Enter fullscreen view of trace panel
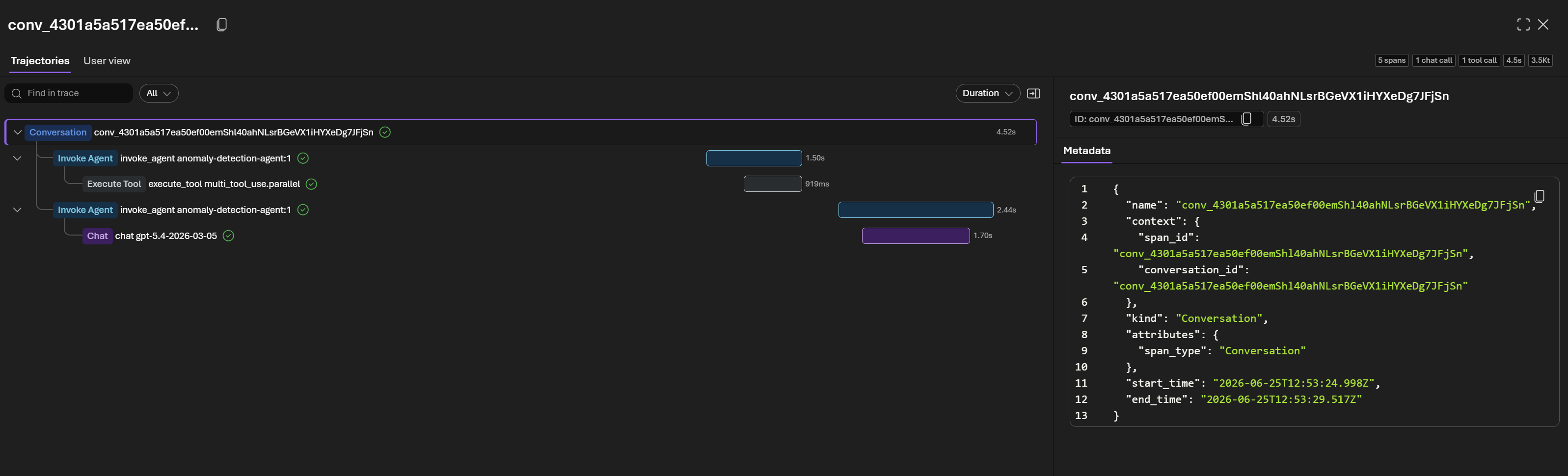1568x476 pixels. tap(1523, 25)
